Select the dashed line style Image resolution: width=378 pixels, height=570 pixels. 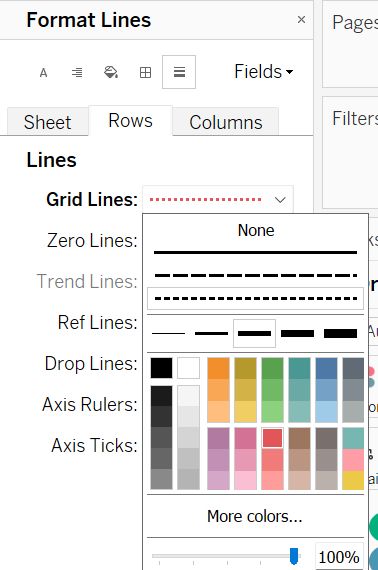pyautogui.click(x=255, y=275)
